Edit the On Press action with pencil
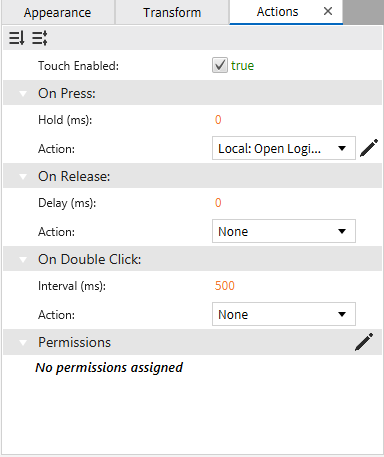Screen dimensions: 384x457 point(369,148)
